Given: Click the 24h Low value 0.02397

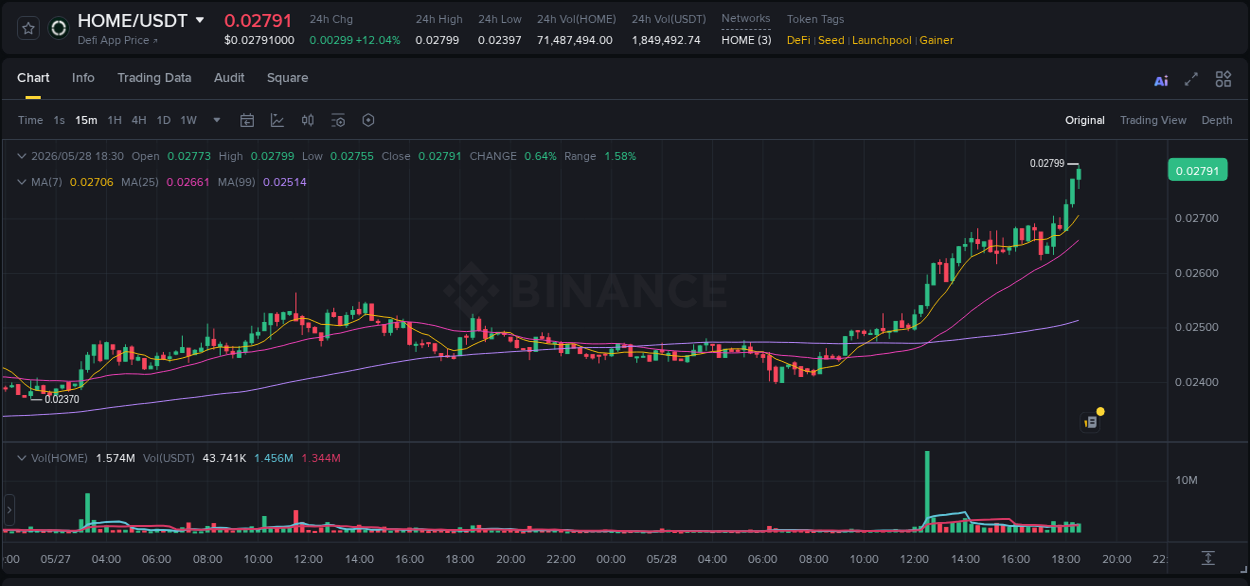Looking at the screenshot, I should [499, 40].
